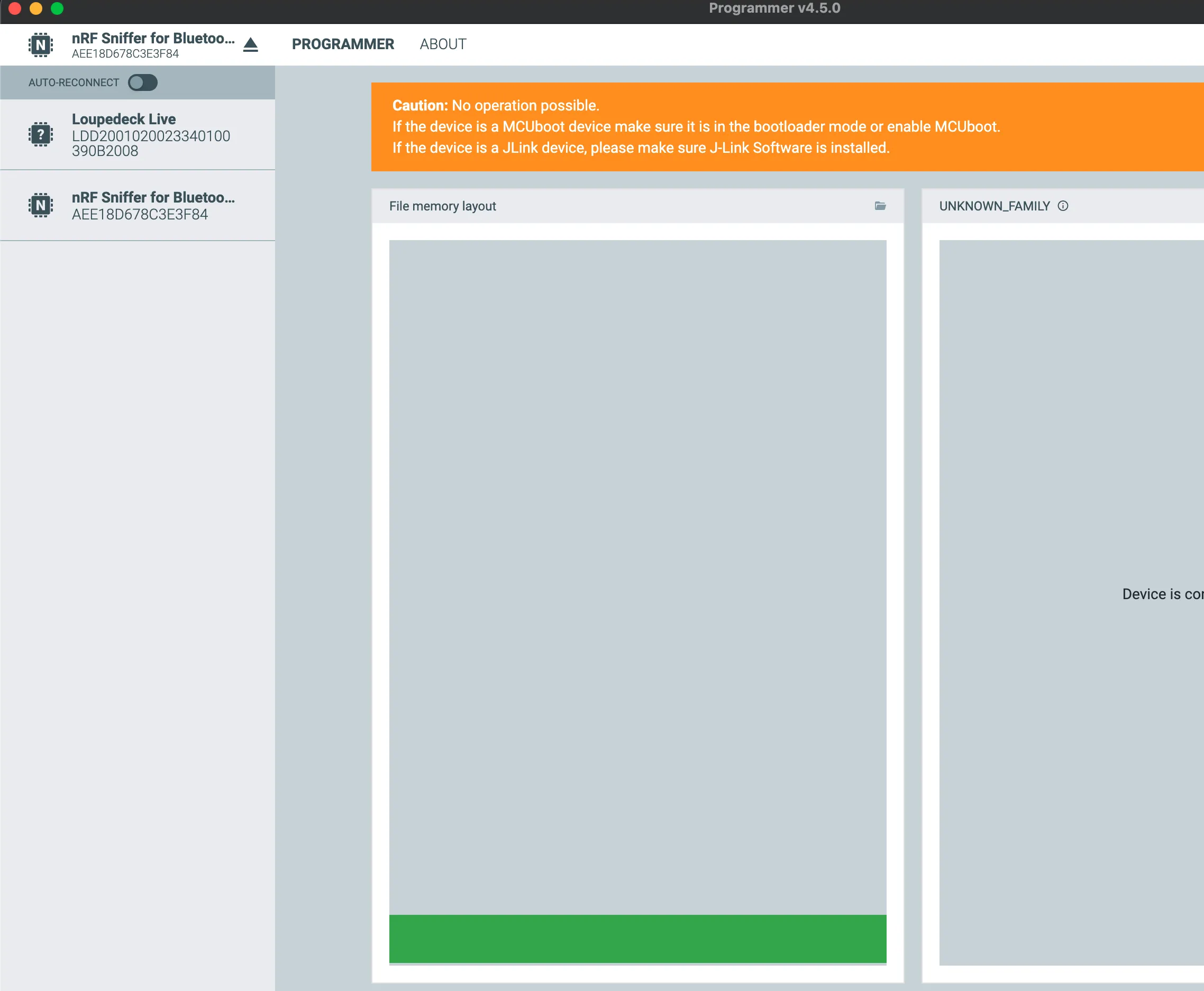This screenshot has width=1204, height=991.
Task: Click the UNKNOWN_FAMILY panel title
Action: click(994, 206)
